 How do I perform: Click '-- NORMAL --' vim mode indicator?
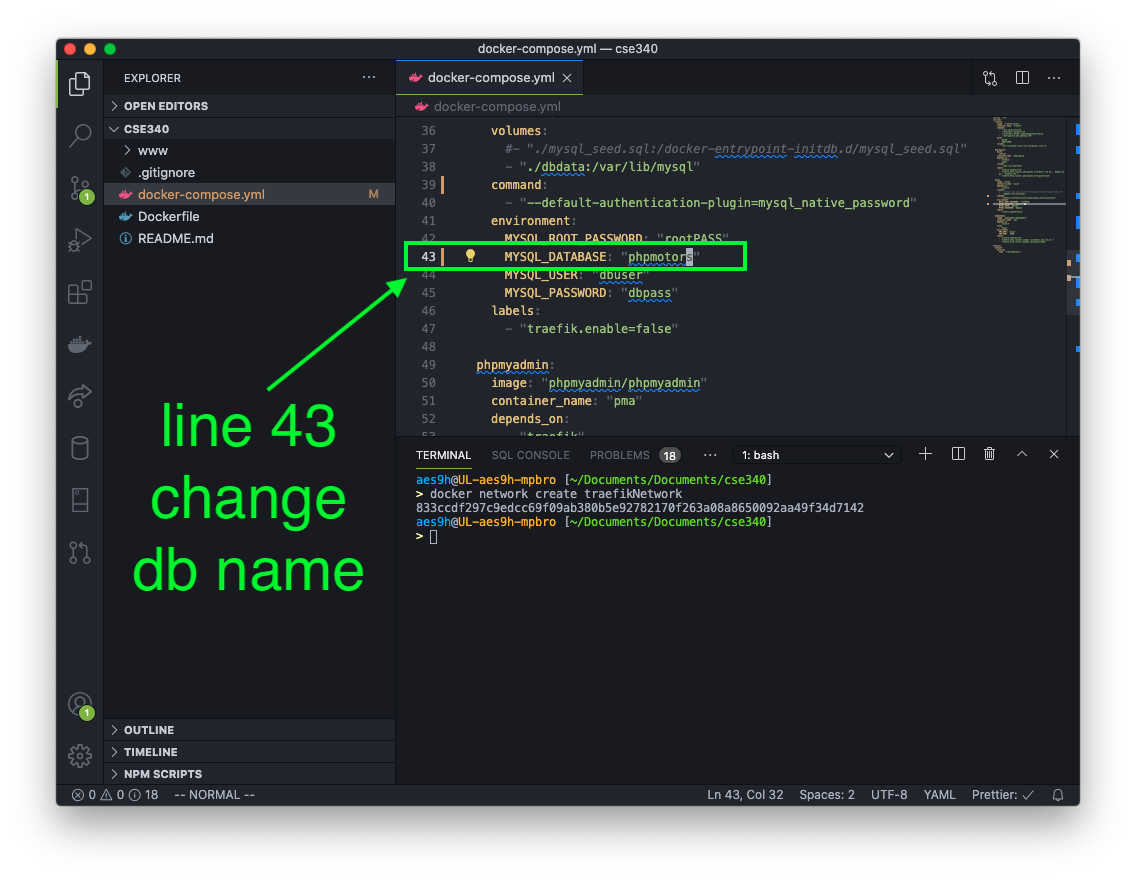click(214, 795)
